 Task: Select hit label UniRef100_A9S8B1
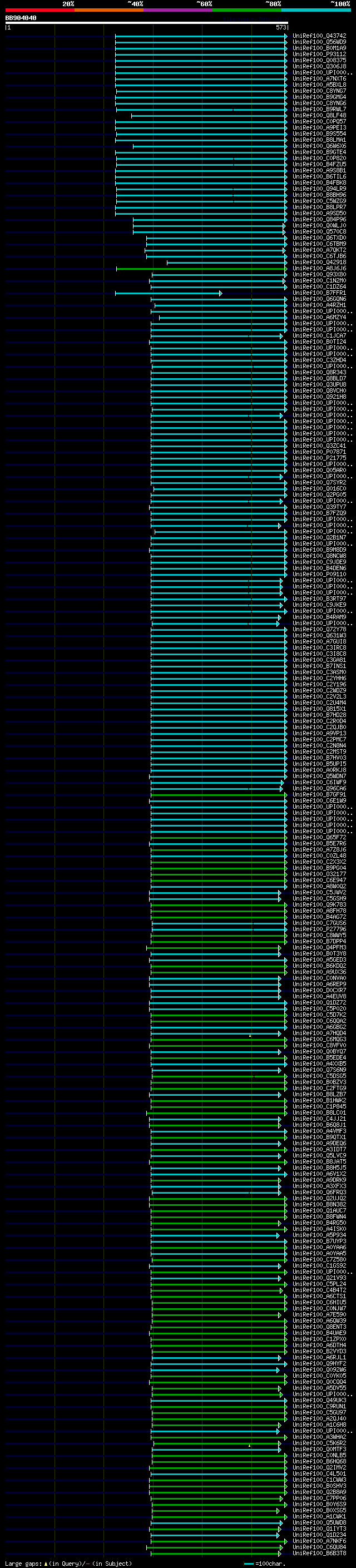(x=319, y=170)
